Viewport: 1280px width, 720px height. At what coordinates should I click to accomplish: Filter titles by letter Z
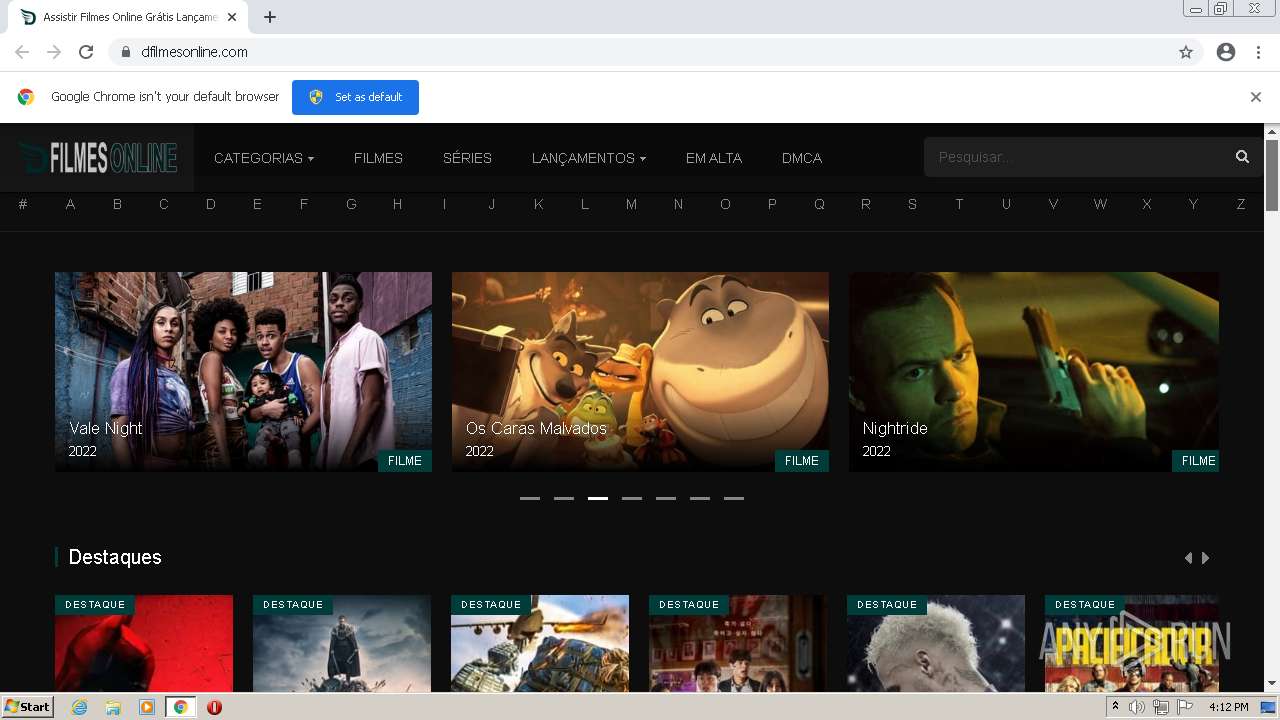(1241, 204)
